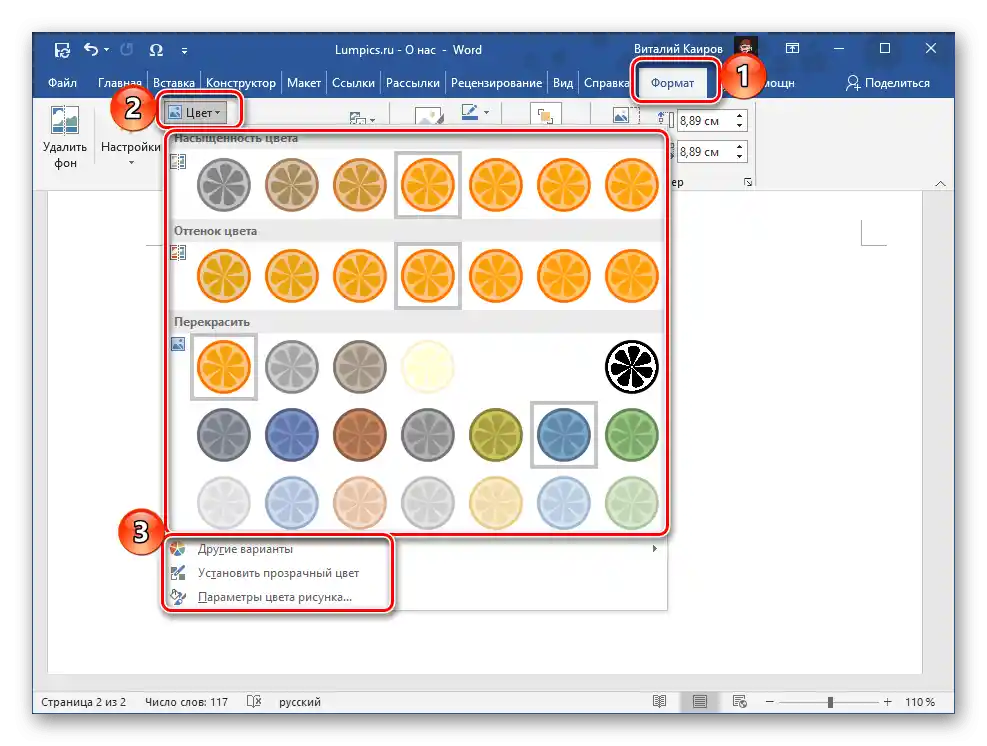
Task: Click русский language indicator
Action: (x=300, y=702)
